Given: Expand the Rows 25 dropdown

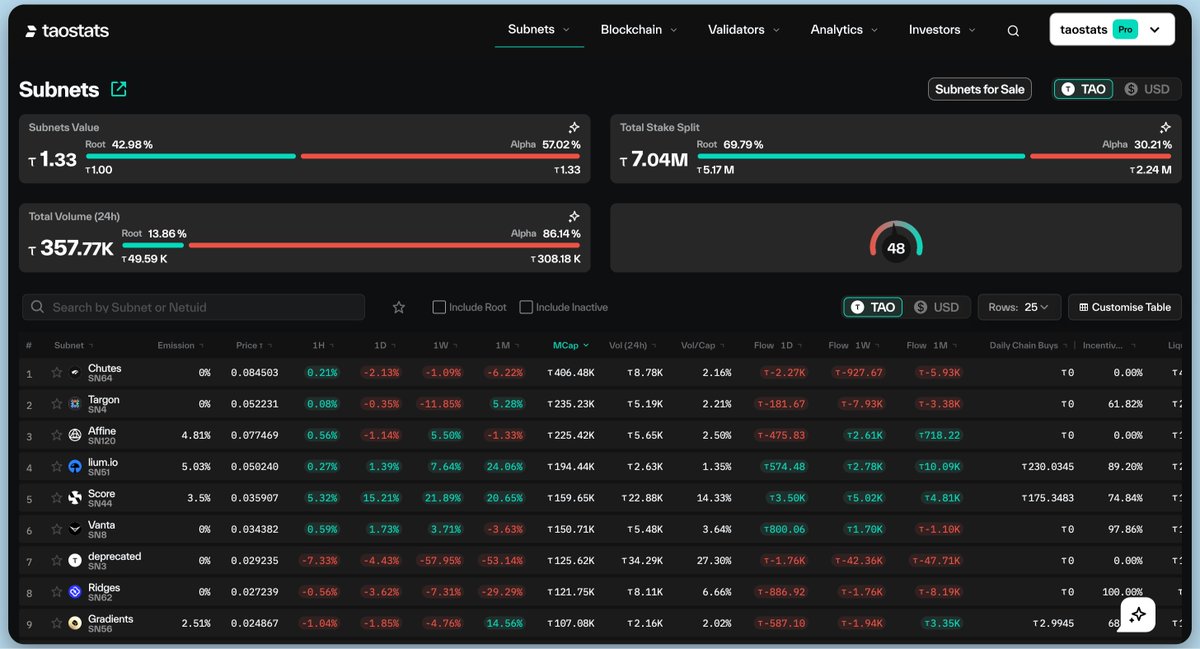Looking at the screenshot, I should (x=1018, y=307).
